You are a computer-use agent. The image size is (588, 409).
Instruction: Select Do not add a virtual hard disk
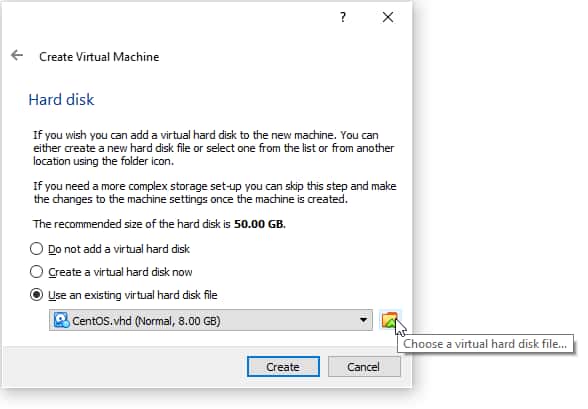click(36, 249)
